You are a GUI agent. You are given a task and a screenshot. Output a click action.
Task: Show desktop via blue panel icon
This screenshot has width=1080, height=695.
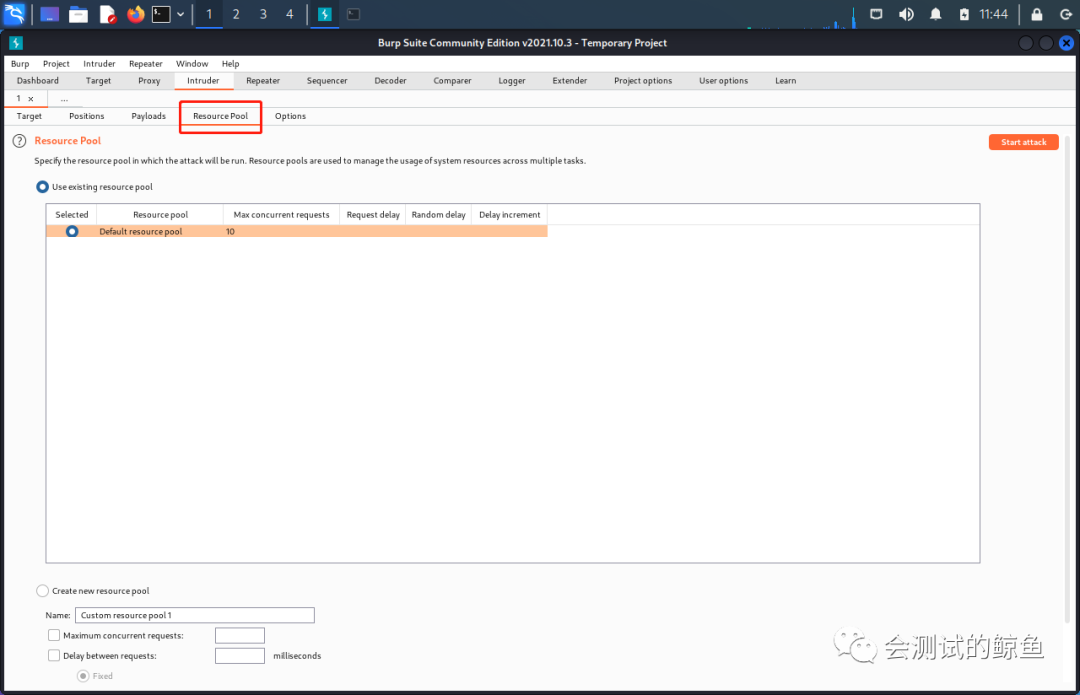tap(50, 14)
